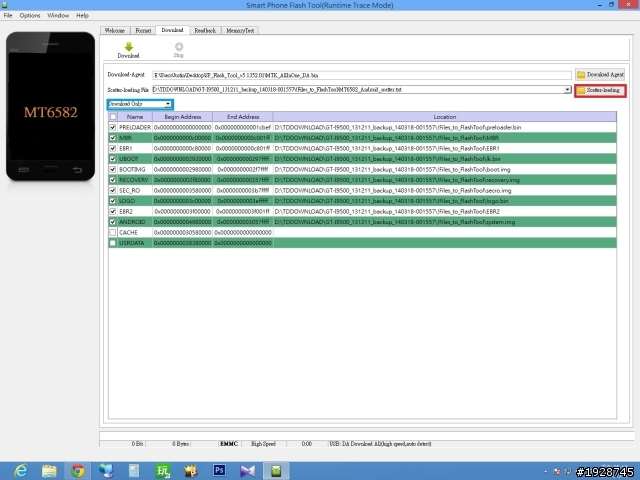Click the green game icon in taskbar

tap(162, 471)
